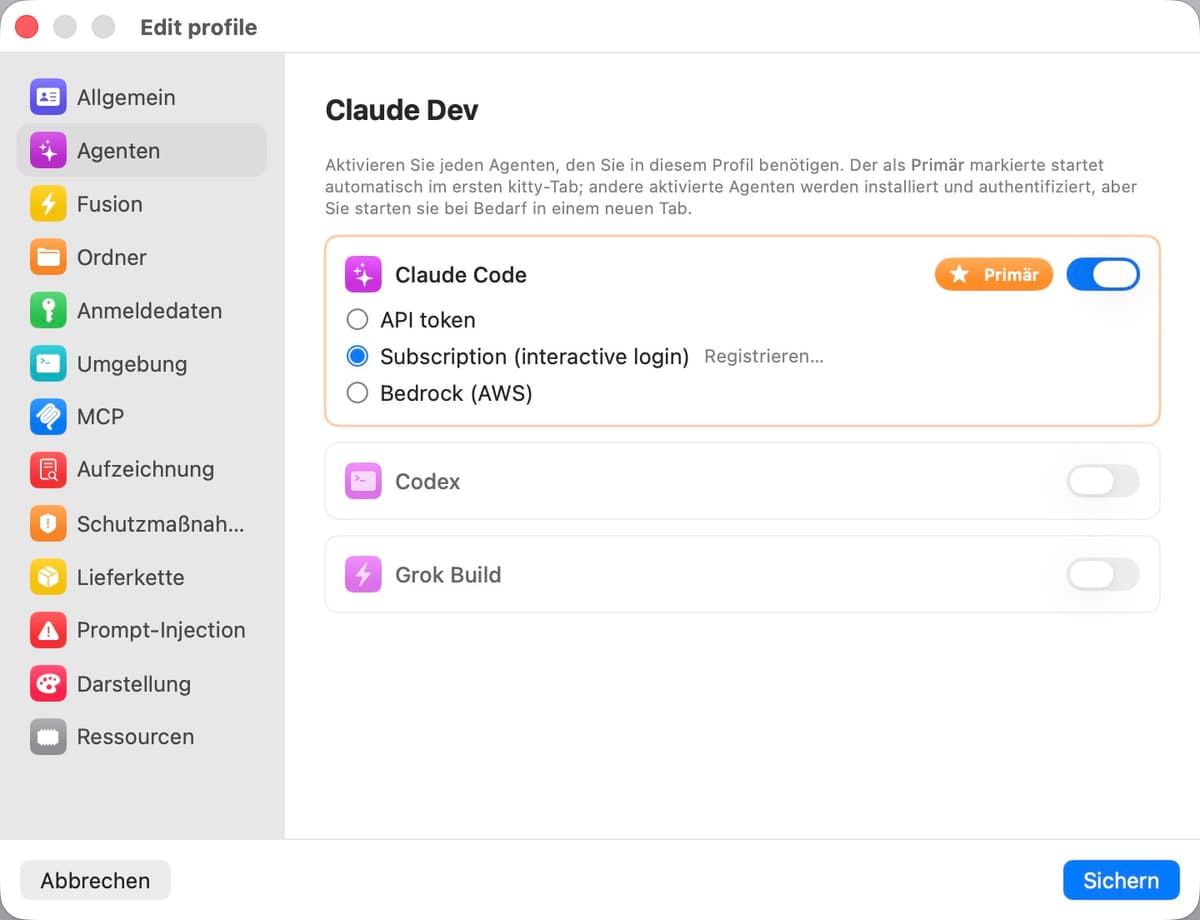Click the Allgemein ID card icon

point(48,97)
